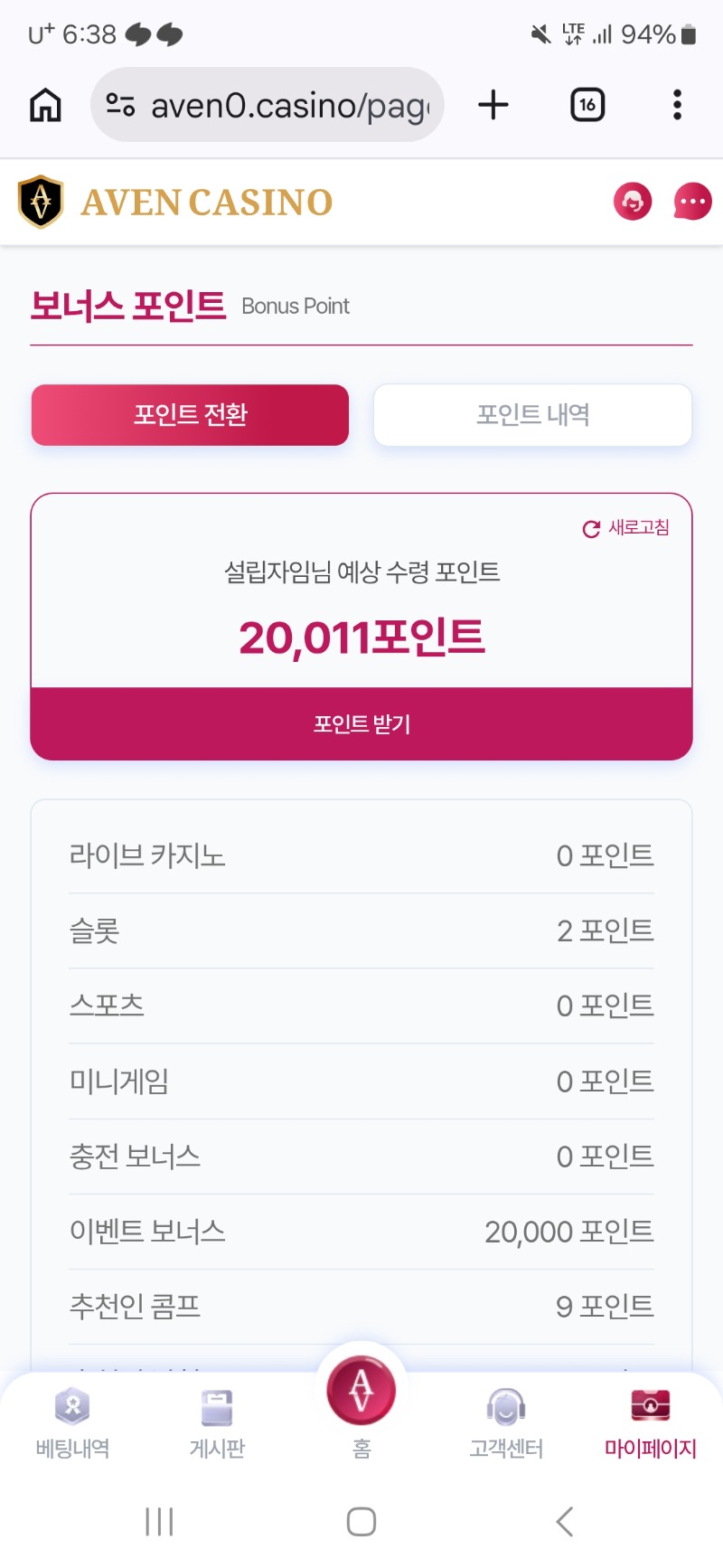Open a new browser tab

coord(493,105)
